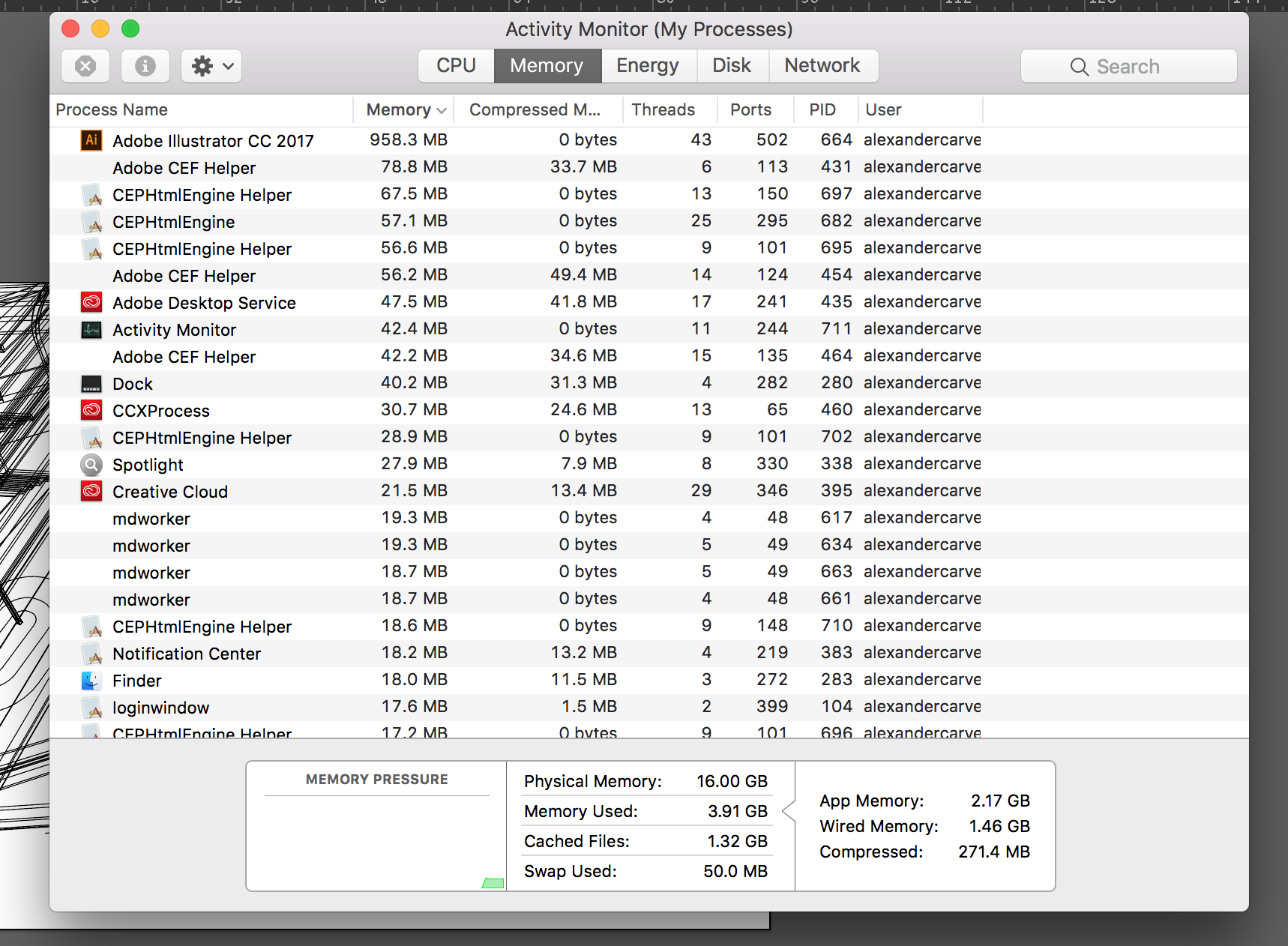Open the process info inspector button
Screen dimensions: 1288x946
(x=145, y=66)
